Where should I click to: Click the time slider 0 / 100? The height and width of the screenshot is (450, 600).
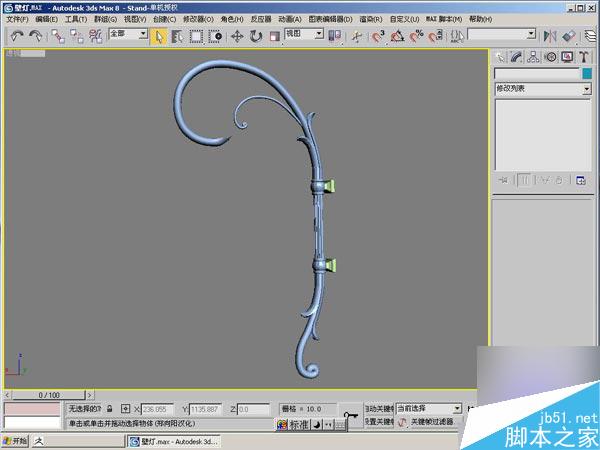point(49,395)
